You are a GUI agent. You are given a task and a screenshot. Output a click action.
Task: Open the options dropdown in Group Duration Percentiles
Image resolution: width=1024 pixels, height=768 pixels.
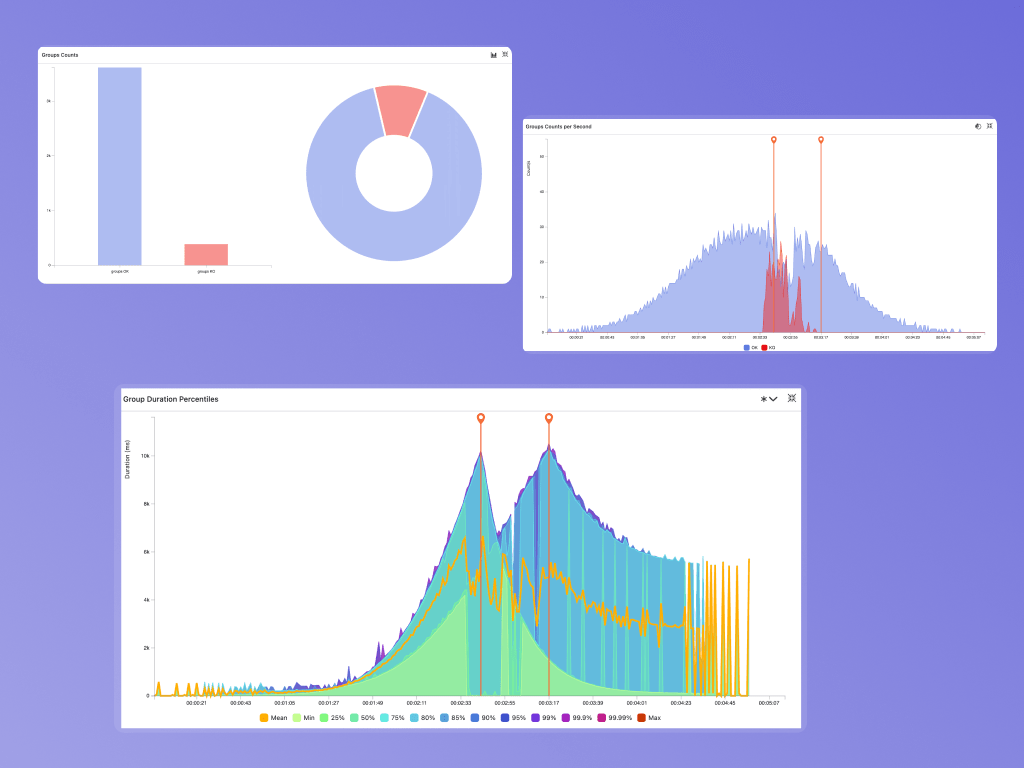(769, 399)
